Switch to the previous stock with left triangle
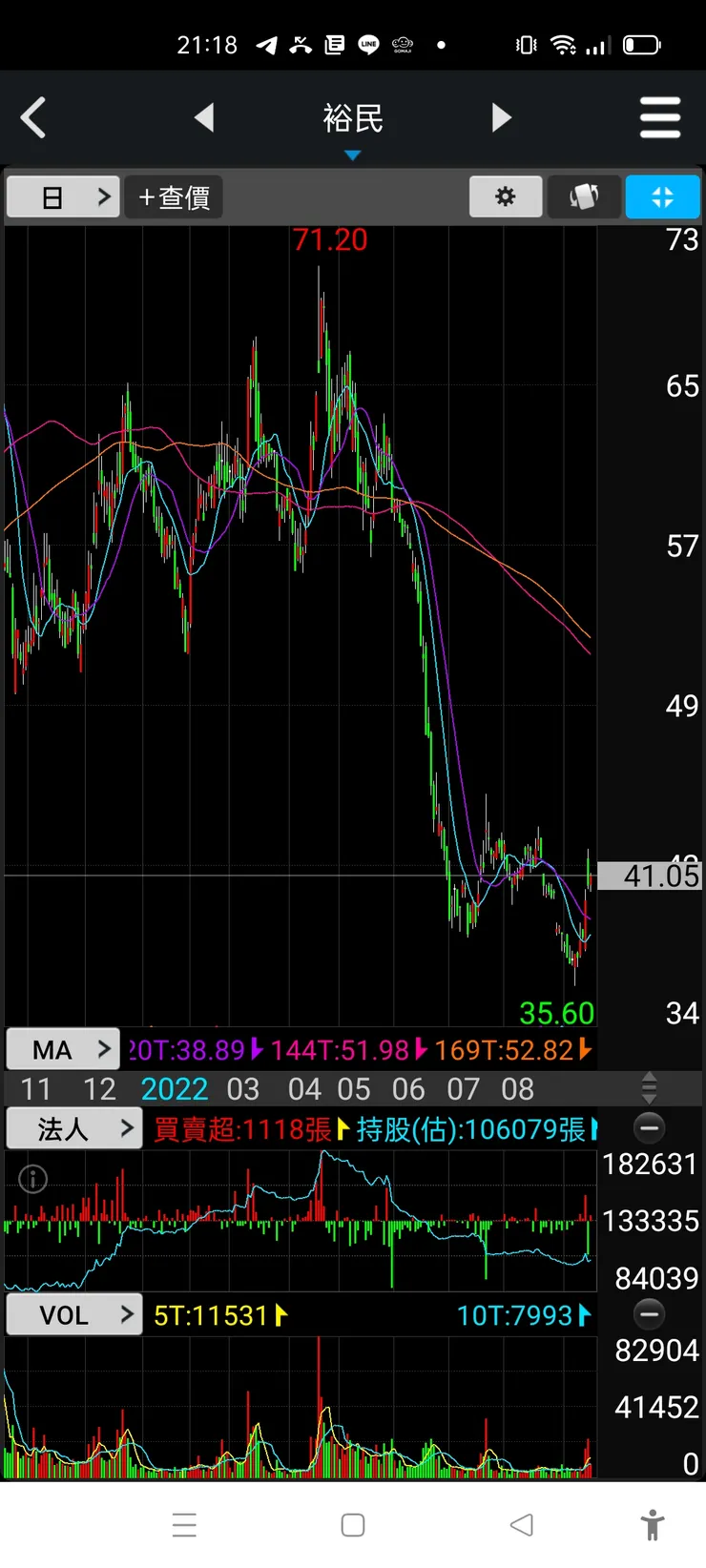This screenshot has height=1568, width=706. click(x=204, y=117)
